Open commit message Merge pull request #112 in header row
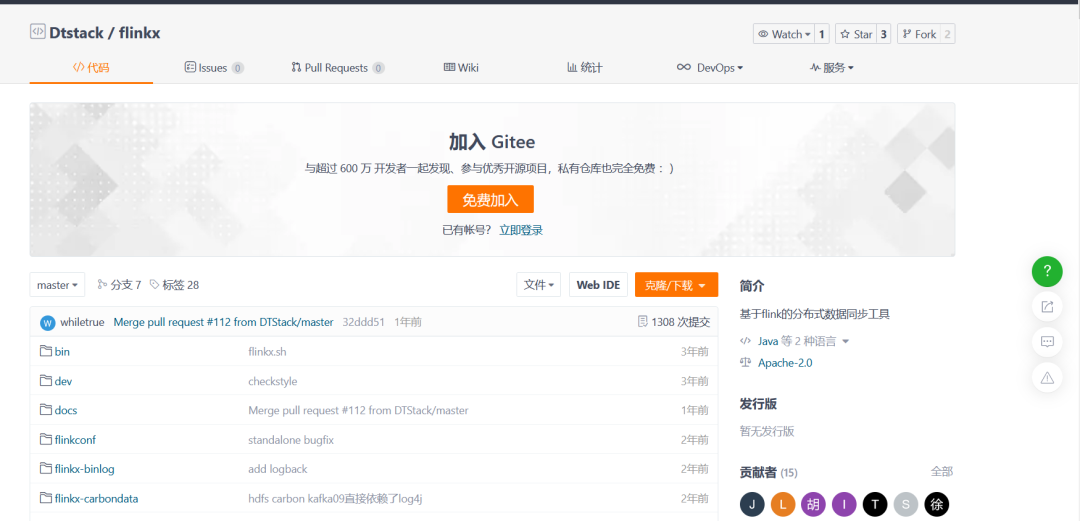 point(223,322)
